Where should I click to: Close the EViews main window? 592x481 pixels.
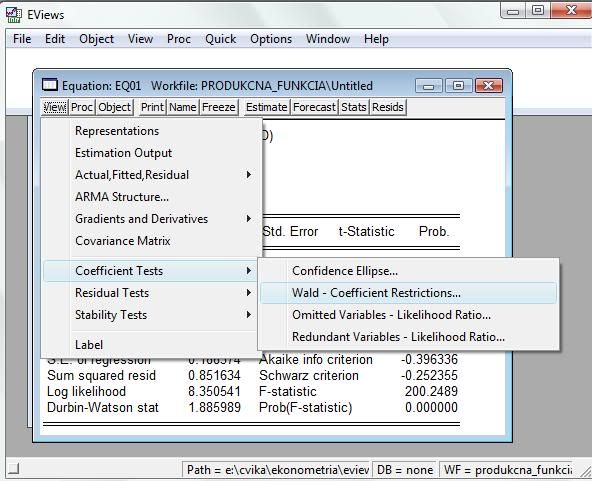tap(571, 10)
